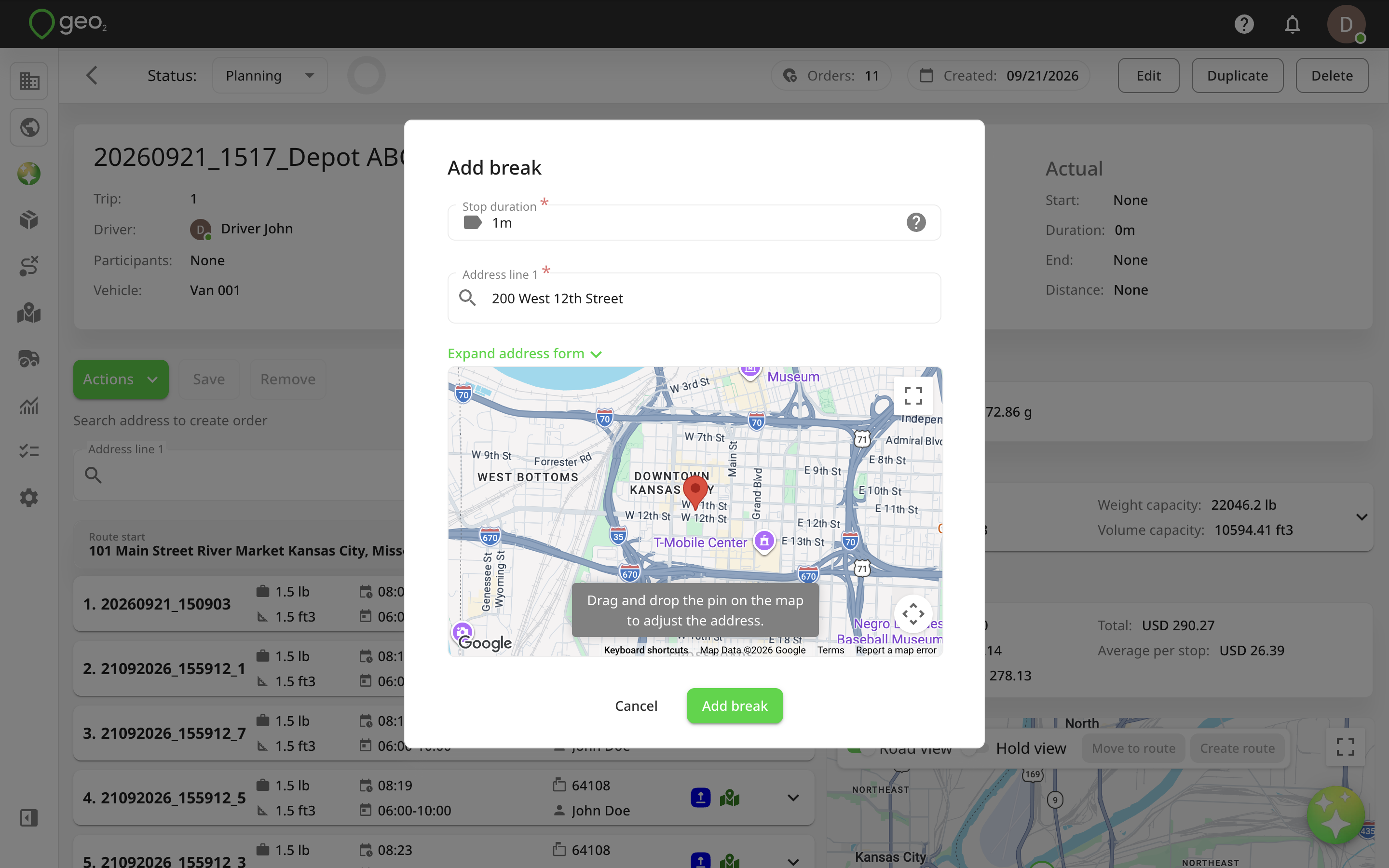Image resolution: width=1389 pixels, height=868 pixels.
Task: Open the settings gear in sidebar
Action: tap(29, 498)
